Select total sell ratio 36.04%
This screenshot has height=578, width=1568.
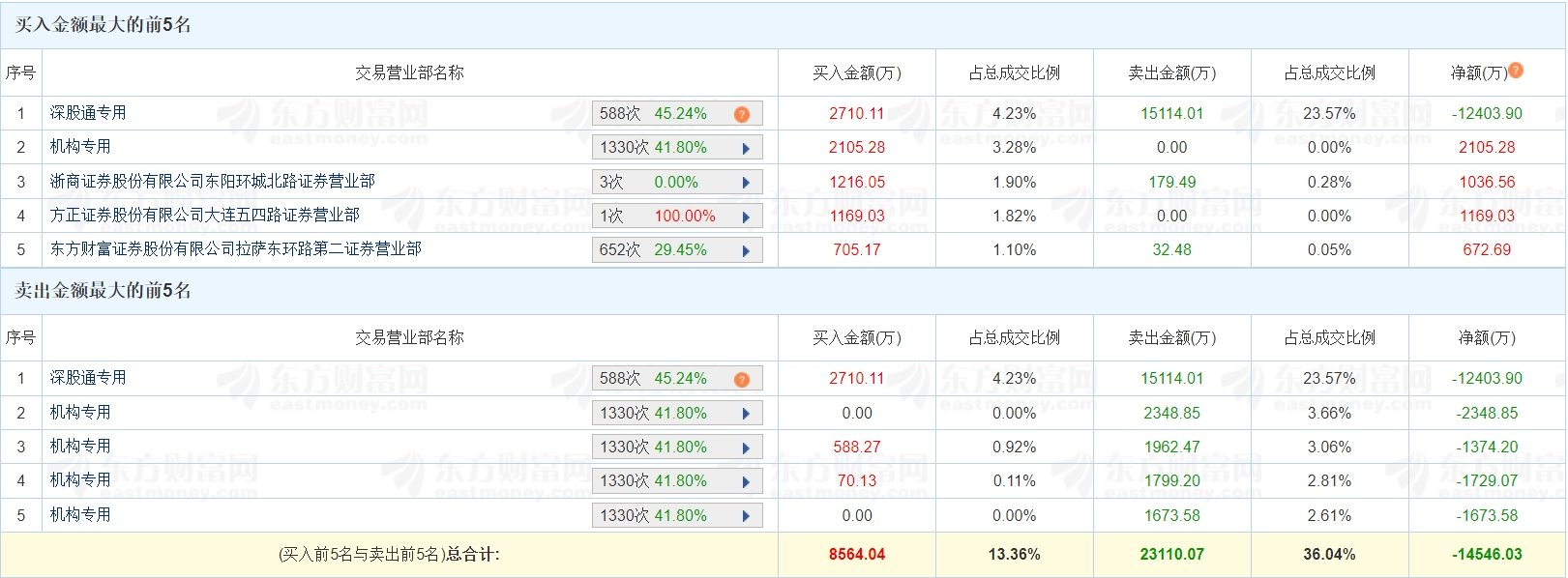point(1329,555)
